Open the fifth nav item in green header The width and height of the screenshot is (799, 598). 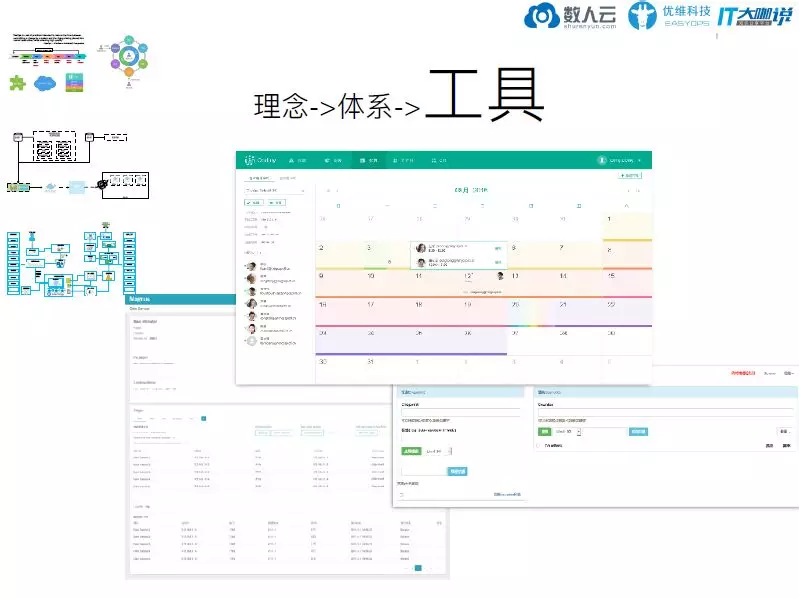coord(439,160)
